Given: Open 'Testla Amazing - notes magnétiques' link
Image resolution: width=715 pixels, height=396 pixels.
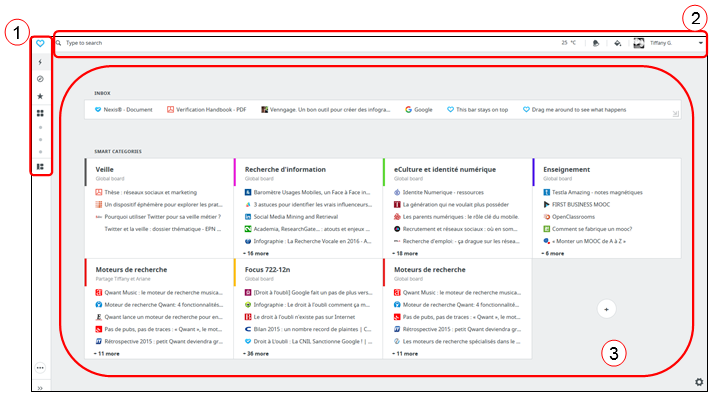Looking at the screenshot, I should tap(593, 193).
